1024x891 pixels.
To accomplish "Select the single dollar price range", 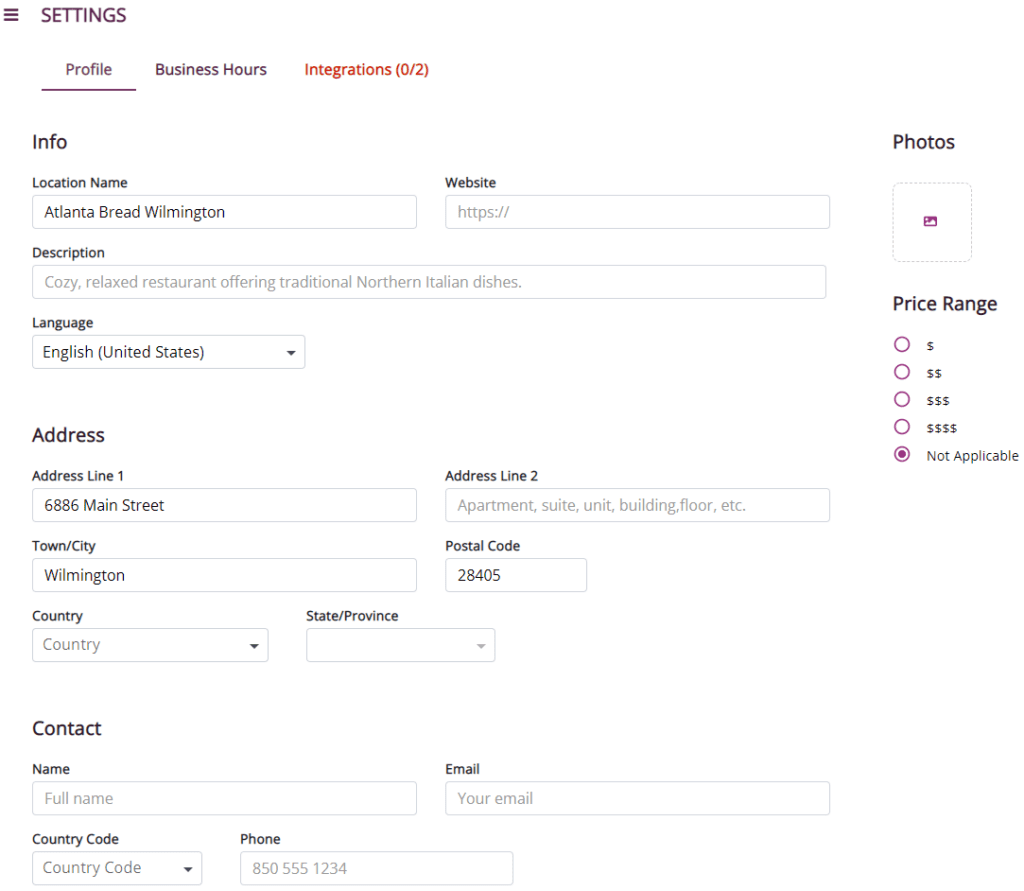I will (x=902, y=345).
